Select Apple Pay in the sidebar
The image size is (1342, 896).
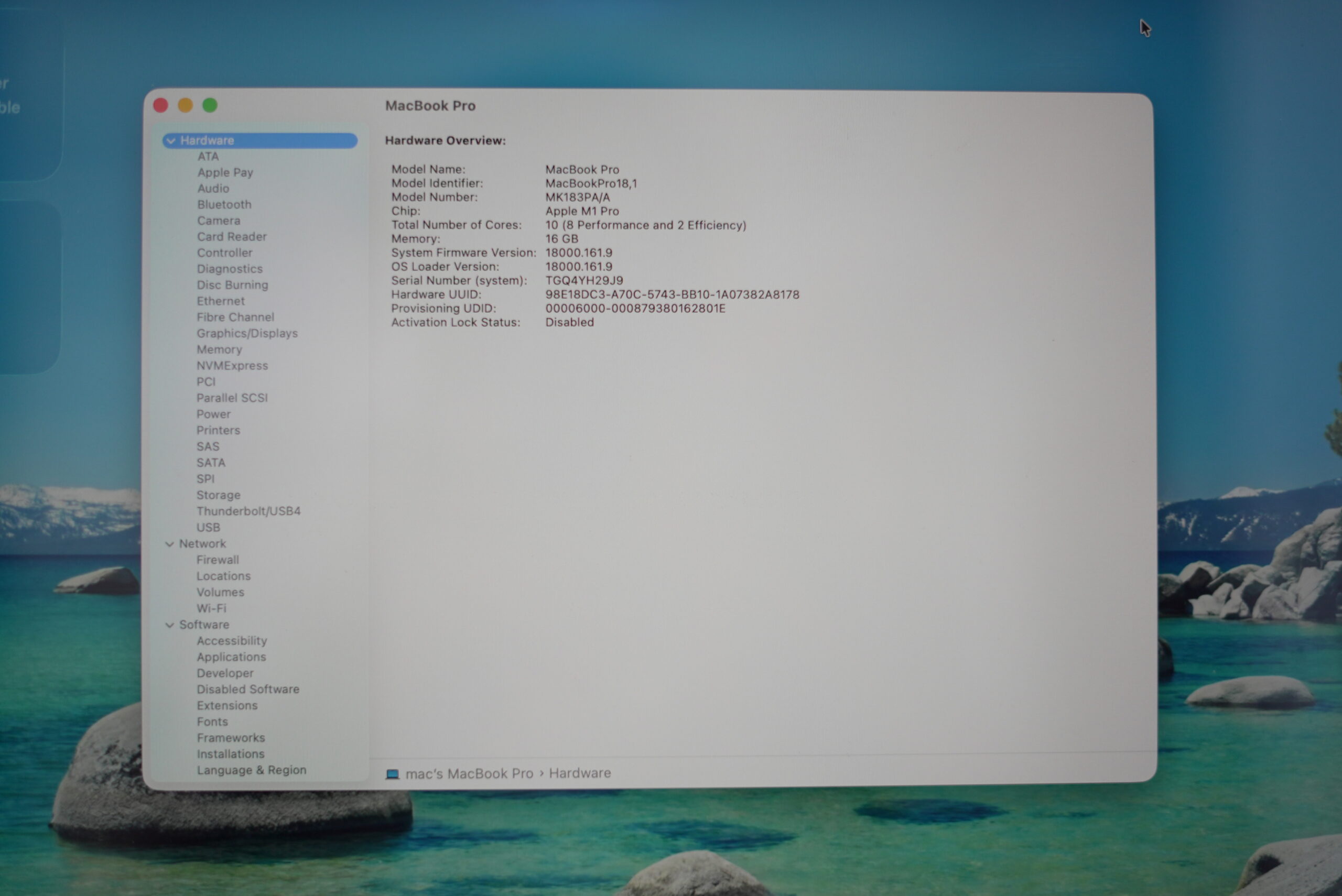click(225, 172)
